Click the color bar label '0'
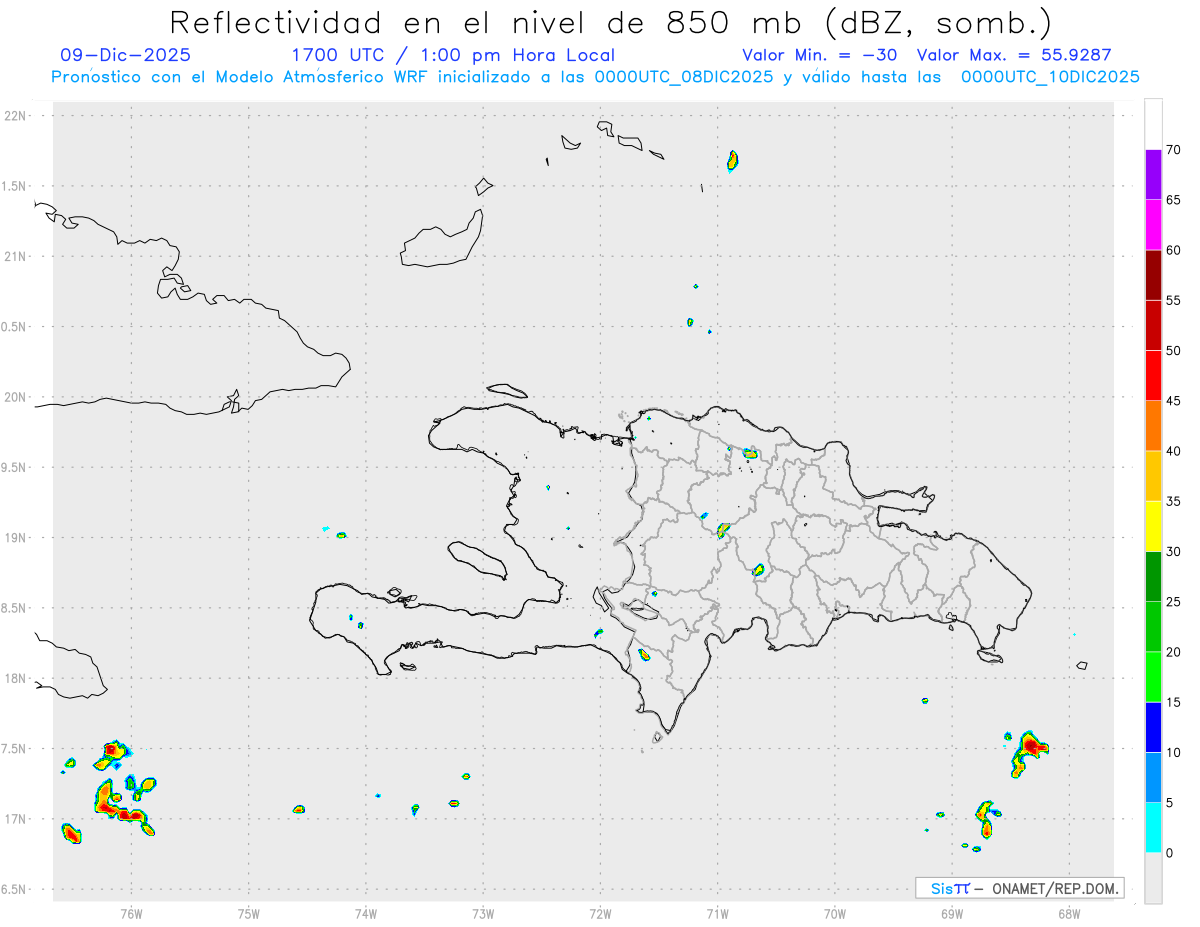This screenshot has height=927, width=1200. pyautogui.click(x=1169, y=853)
